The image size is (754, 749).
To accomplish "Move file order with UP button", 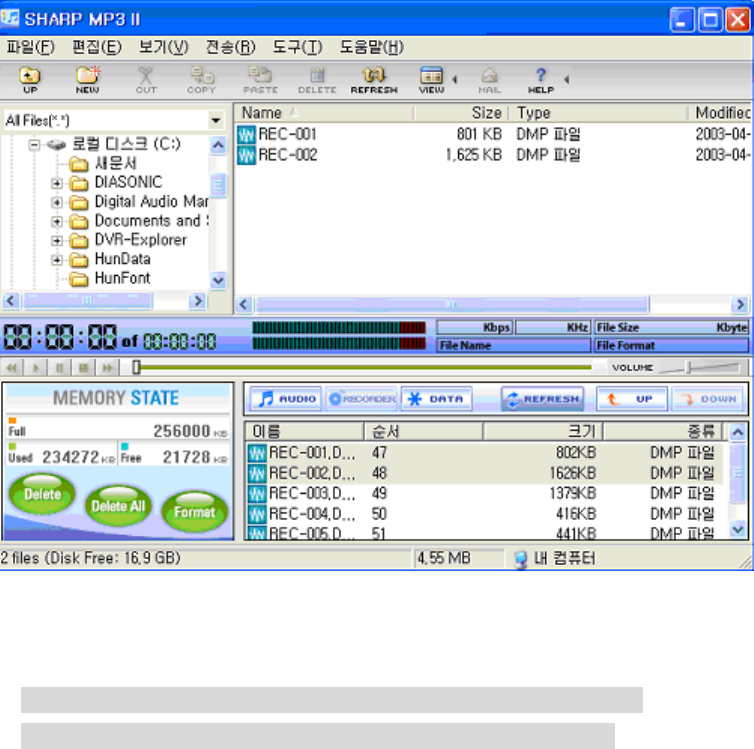I will (632, 399).
